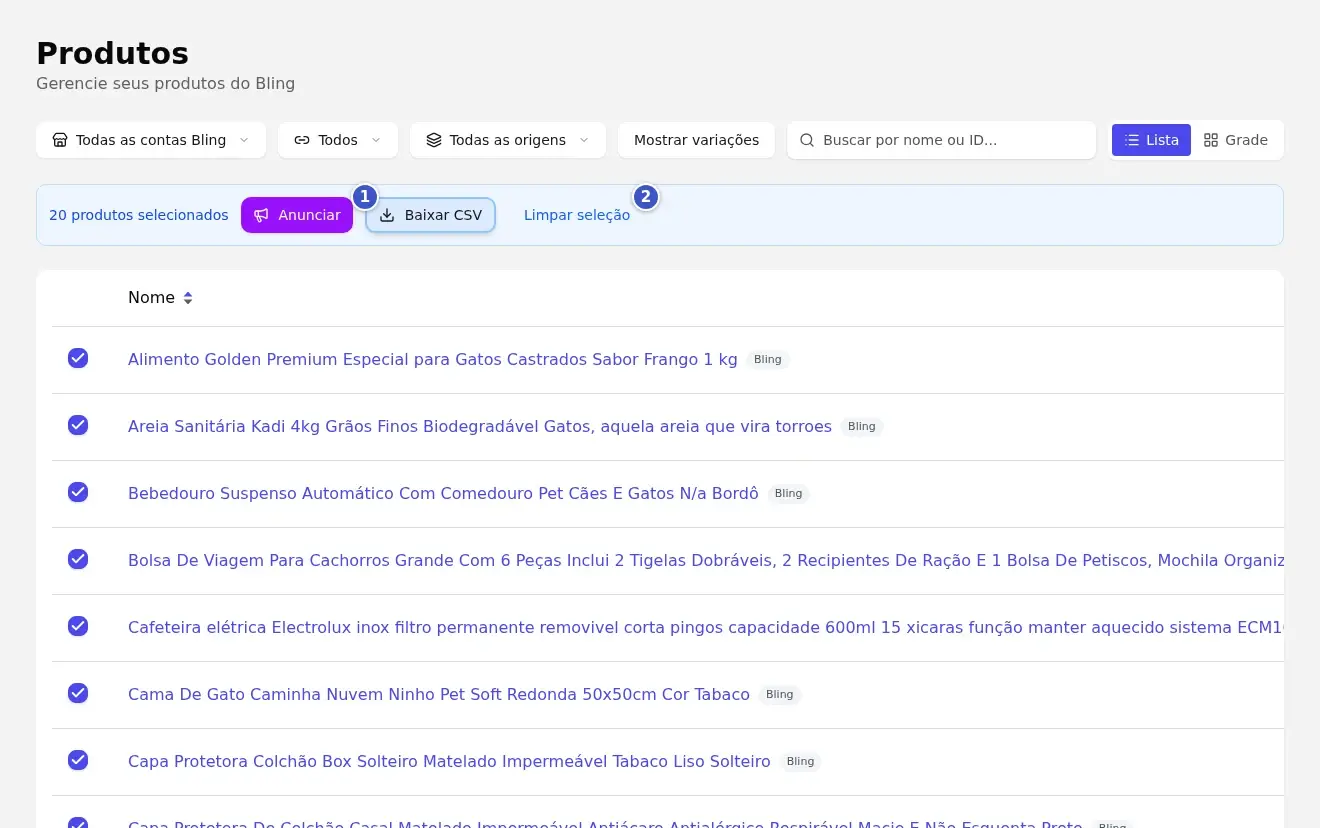Switch to Grade view
Viewport: 1320px width, 828px height.
click(1236, 140)
